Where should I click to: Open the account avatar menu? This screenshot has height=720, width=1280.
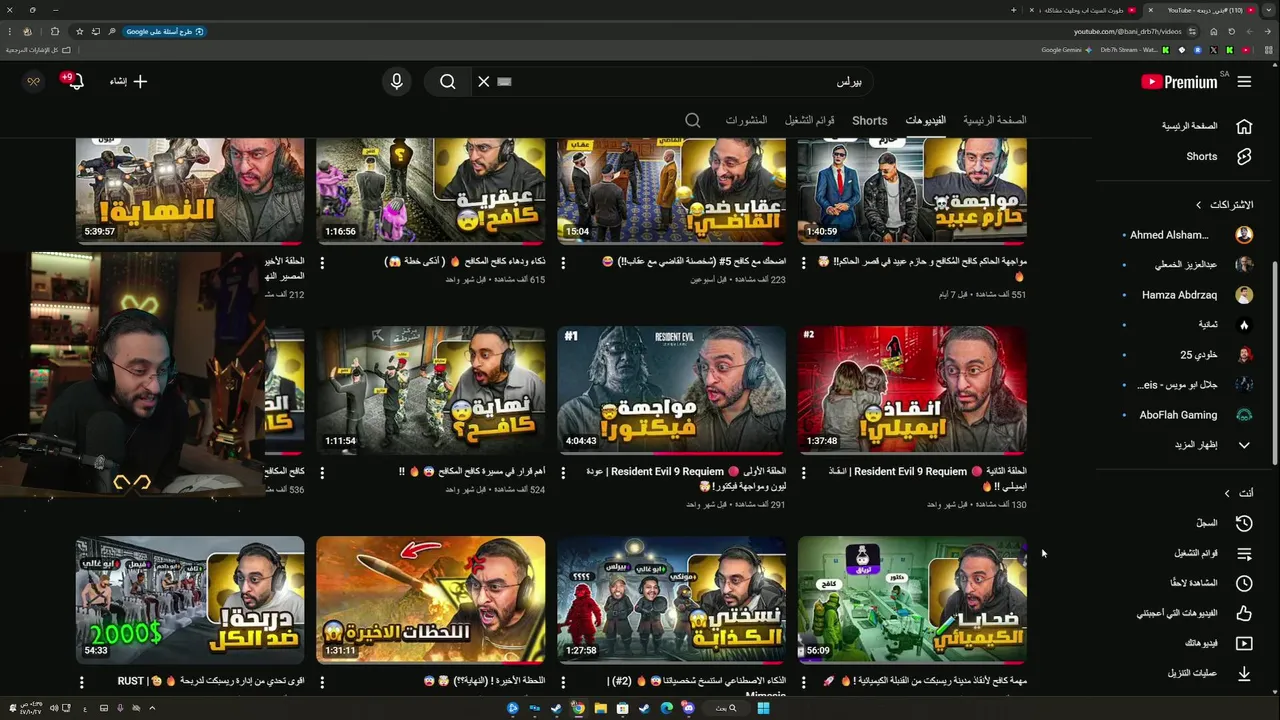[33, 82]
